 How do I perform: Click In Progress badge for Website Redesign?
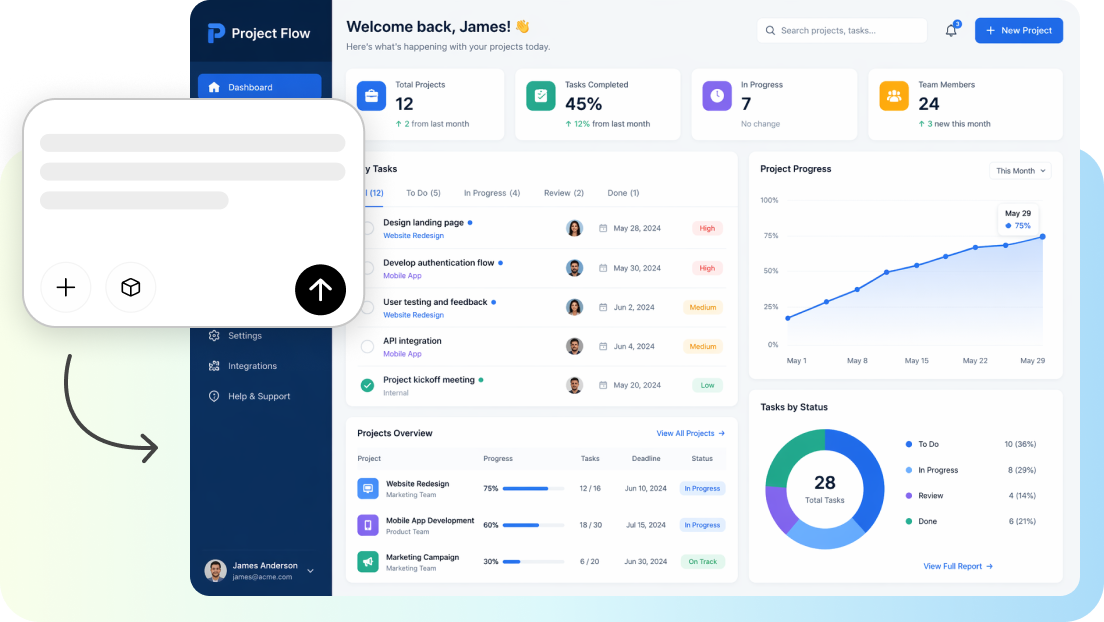(x=702, y=488)
